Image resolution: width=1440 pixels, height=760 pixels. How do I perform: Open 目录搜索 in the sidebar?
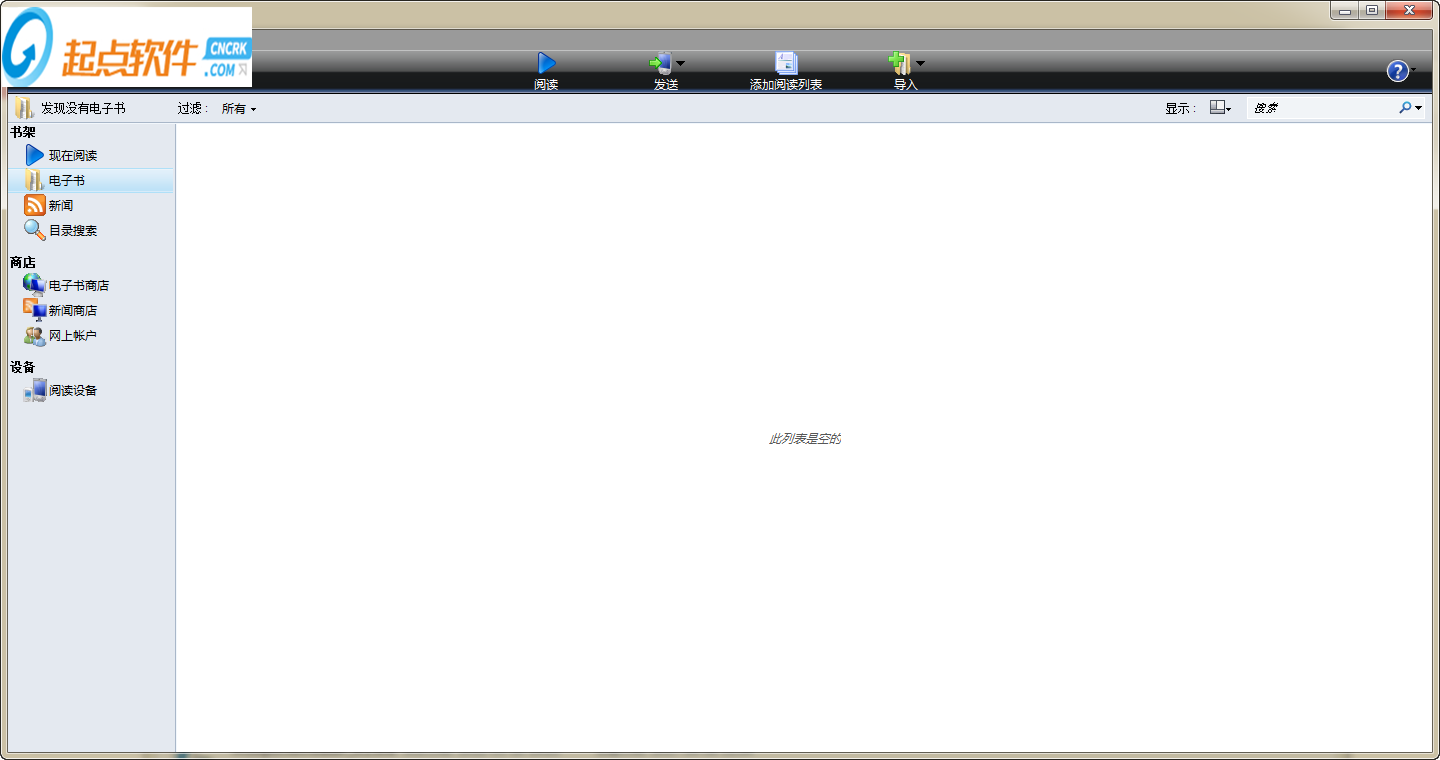click(73, 230)
